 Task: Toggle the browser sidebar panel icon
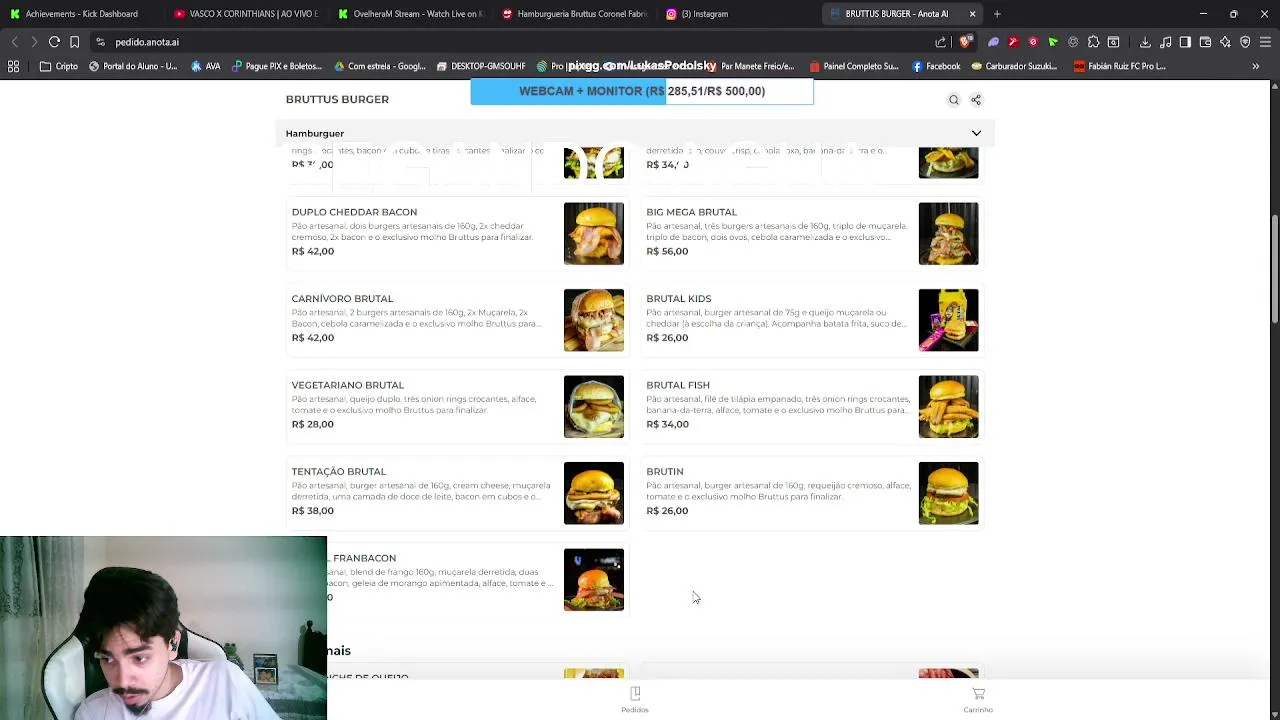(x=1185, y=42)
